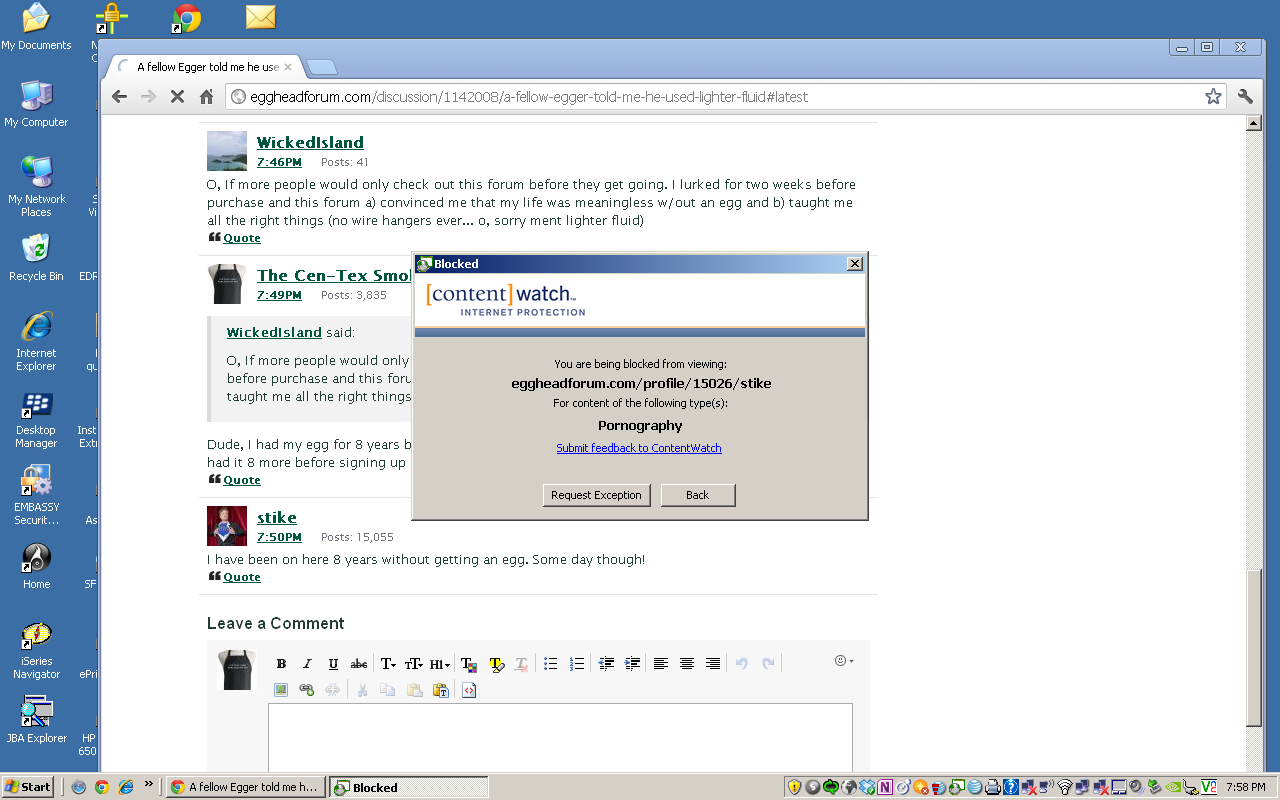Click WickedIsland's avatar thumbnail
1280x800 pixels.
tap(227, 151)
